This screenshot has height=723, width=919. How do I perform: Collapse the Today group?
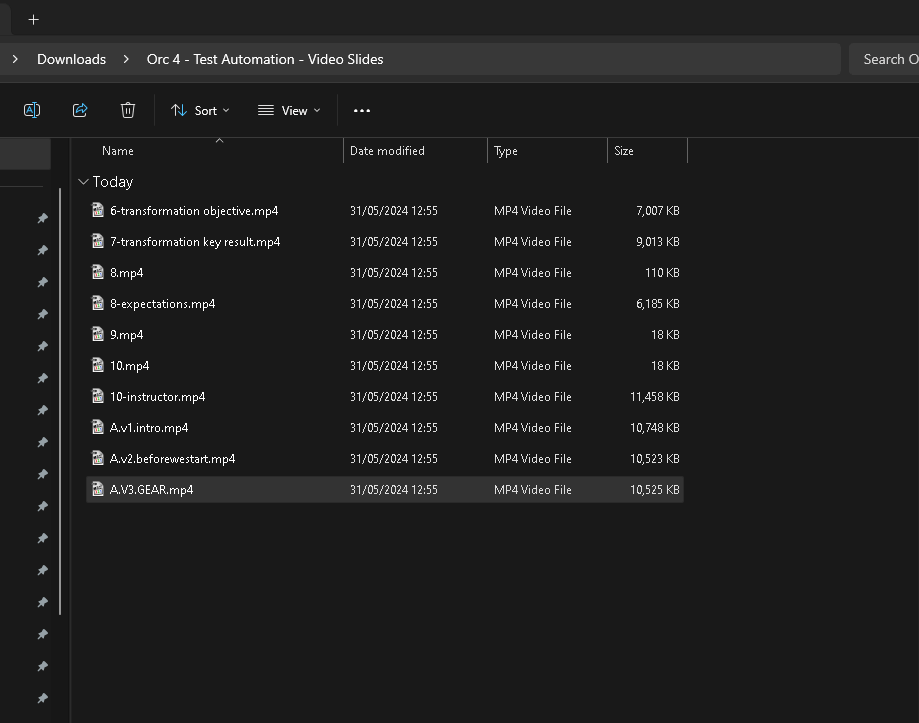[83, 182]
